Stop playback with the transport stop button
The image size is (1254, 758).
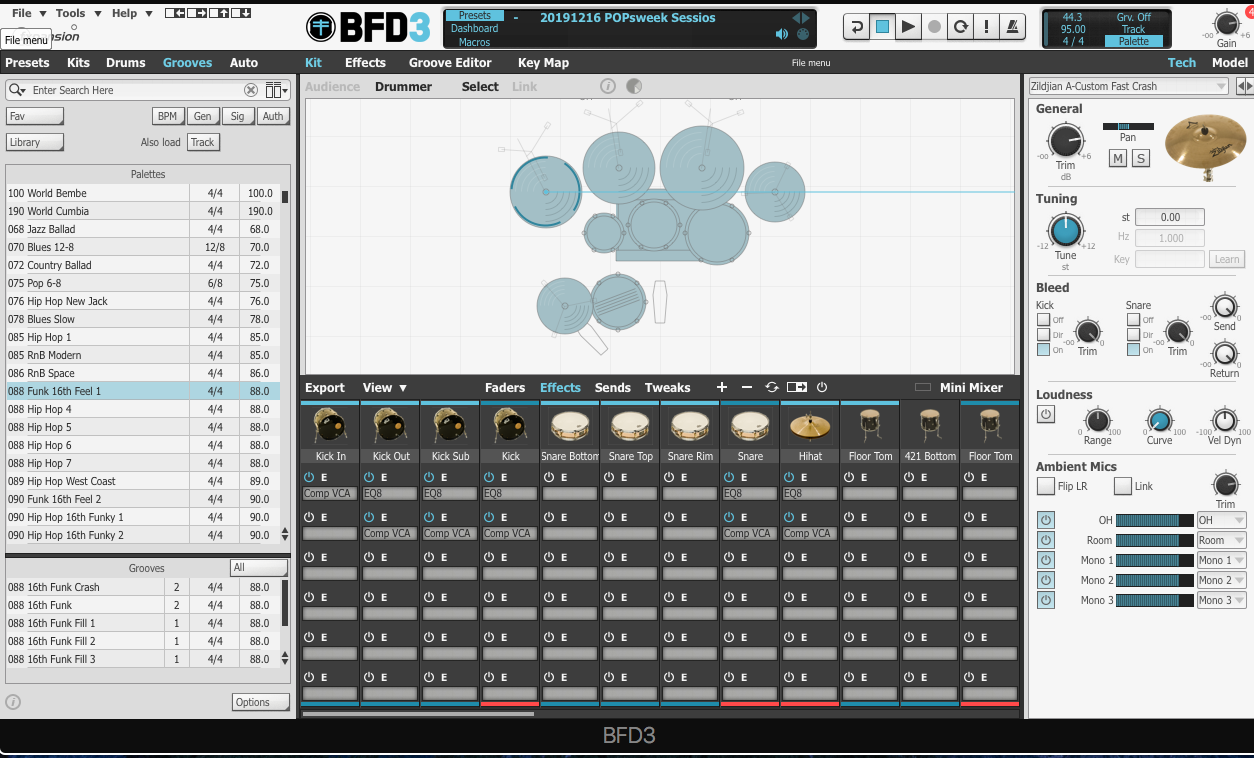click(882, 27)
